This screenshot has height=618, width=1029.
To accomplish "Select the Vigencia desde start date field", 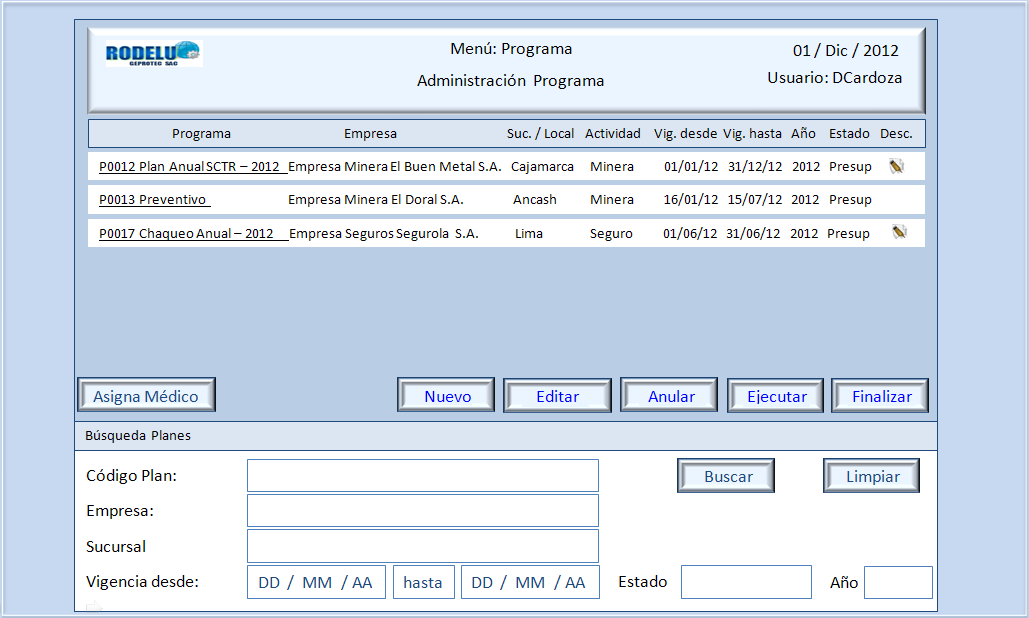I will click(316, 582).
